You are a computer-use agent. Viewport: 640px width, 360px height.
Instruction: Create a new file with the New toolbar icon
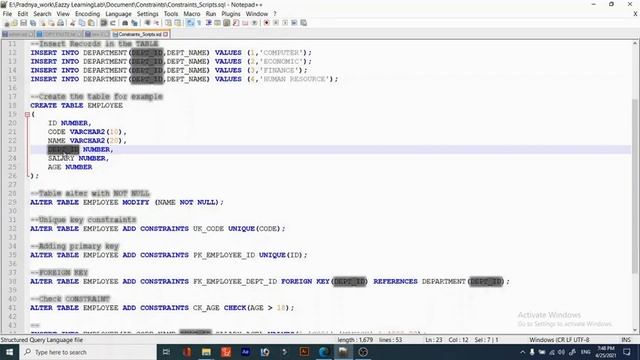[7, 23]
